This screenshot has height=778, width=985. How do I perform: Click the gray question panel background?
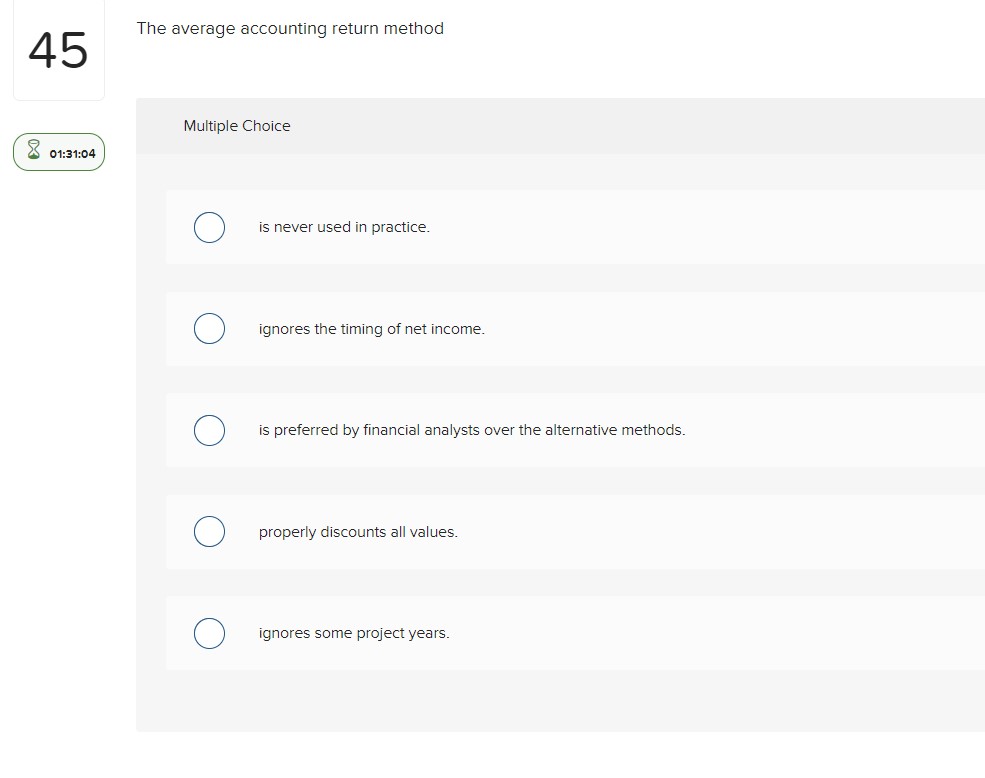pos(560,700)
